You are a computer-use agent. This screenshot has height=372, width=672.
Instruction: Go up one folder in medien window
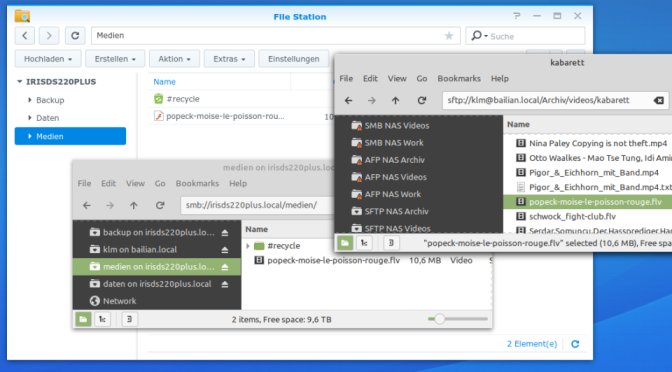coord(134,205)
